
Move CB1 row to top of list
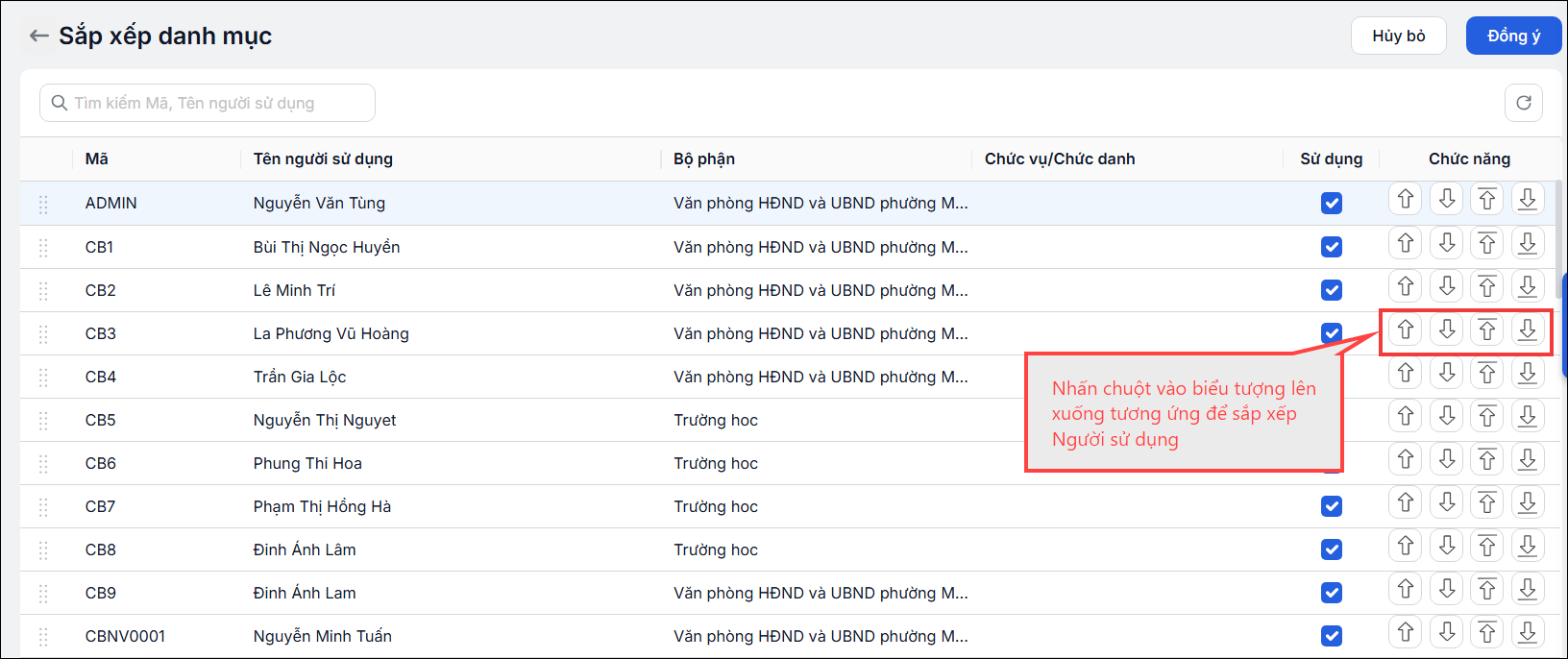click(1487, 243)
